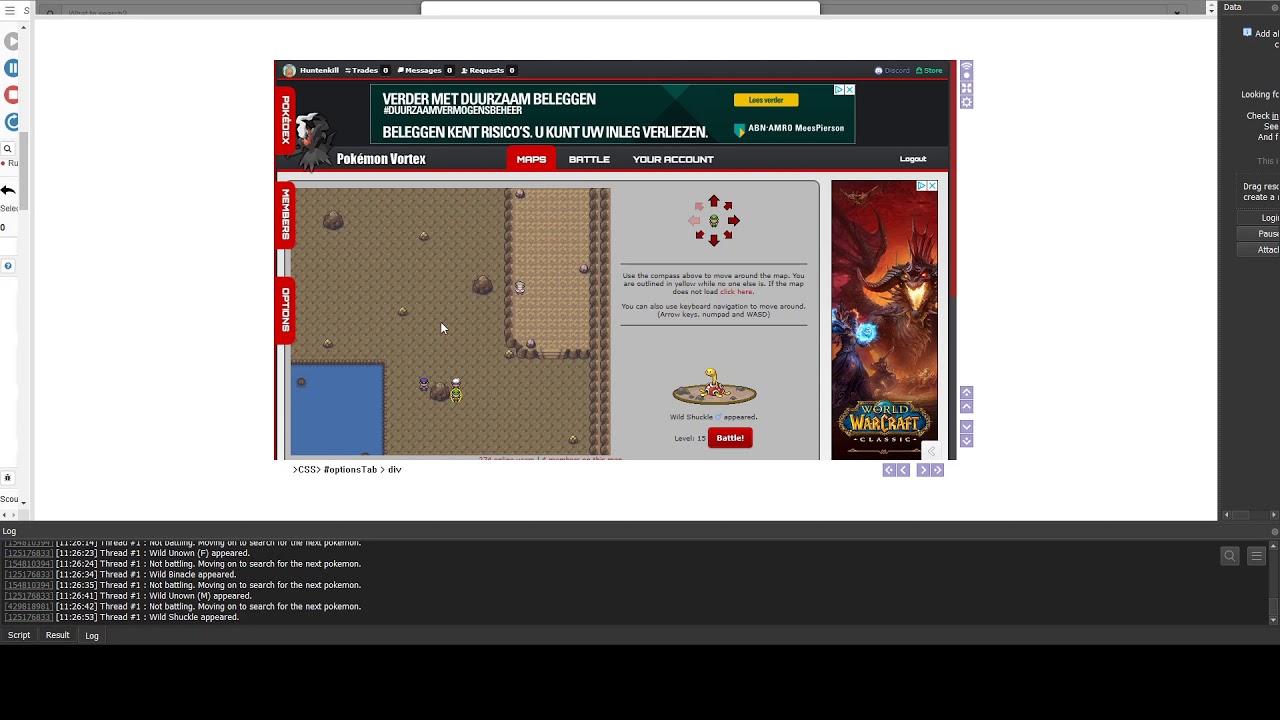
Task: Move down-left using the compass diagonal arrow
Action: coord(699,235)
